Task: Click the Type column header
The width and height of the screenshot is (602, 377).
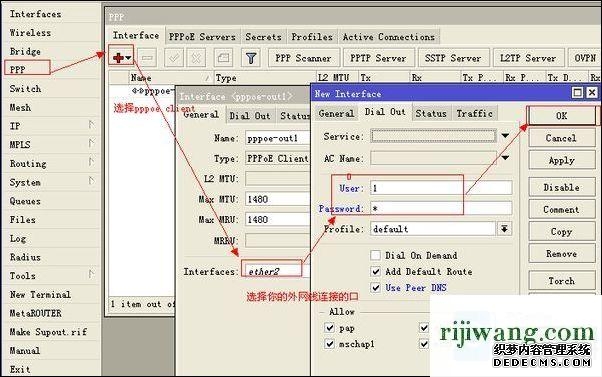Action: (x=265, y=78)
